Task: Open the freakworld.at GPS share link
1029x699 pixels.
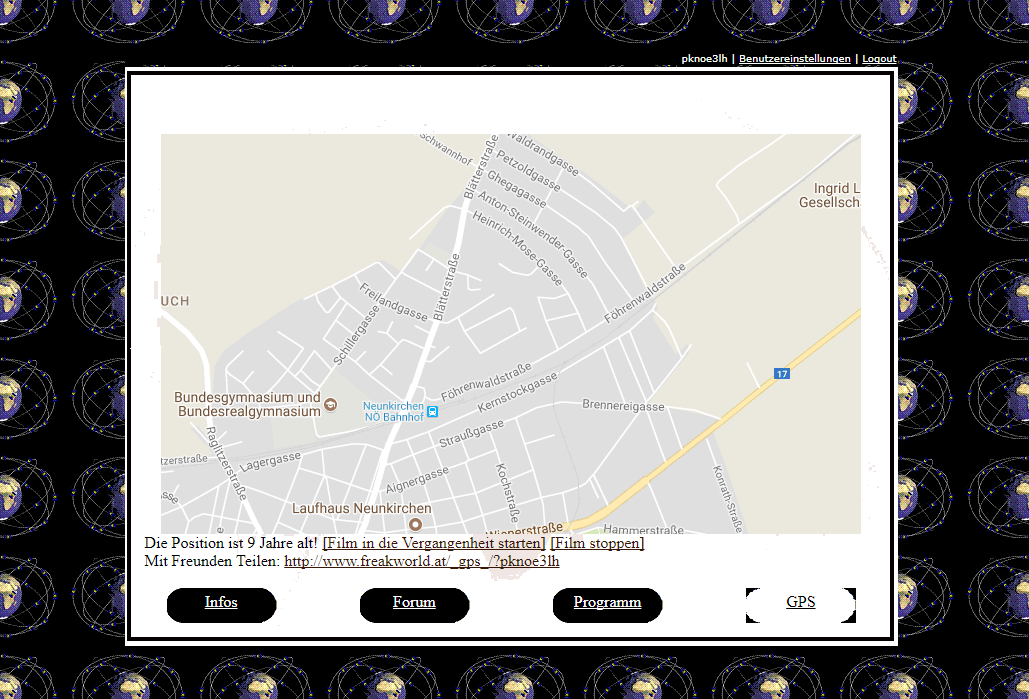Action: (x=421, y=561)
